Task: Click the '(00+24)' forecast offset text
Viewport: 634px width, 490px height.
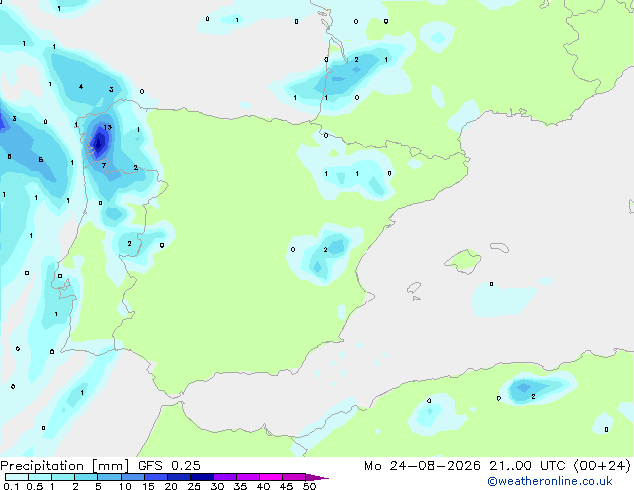Action: click(602, 466)
